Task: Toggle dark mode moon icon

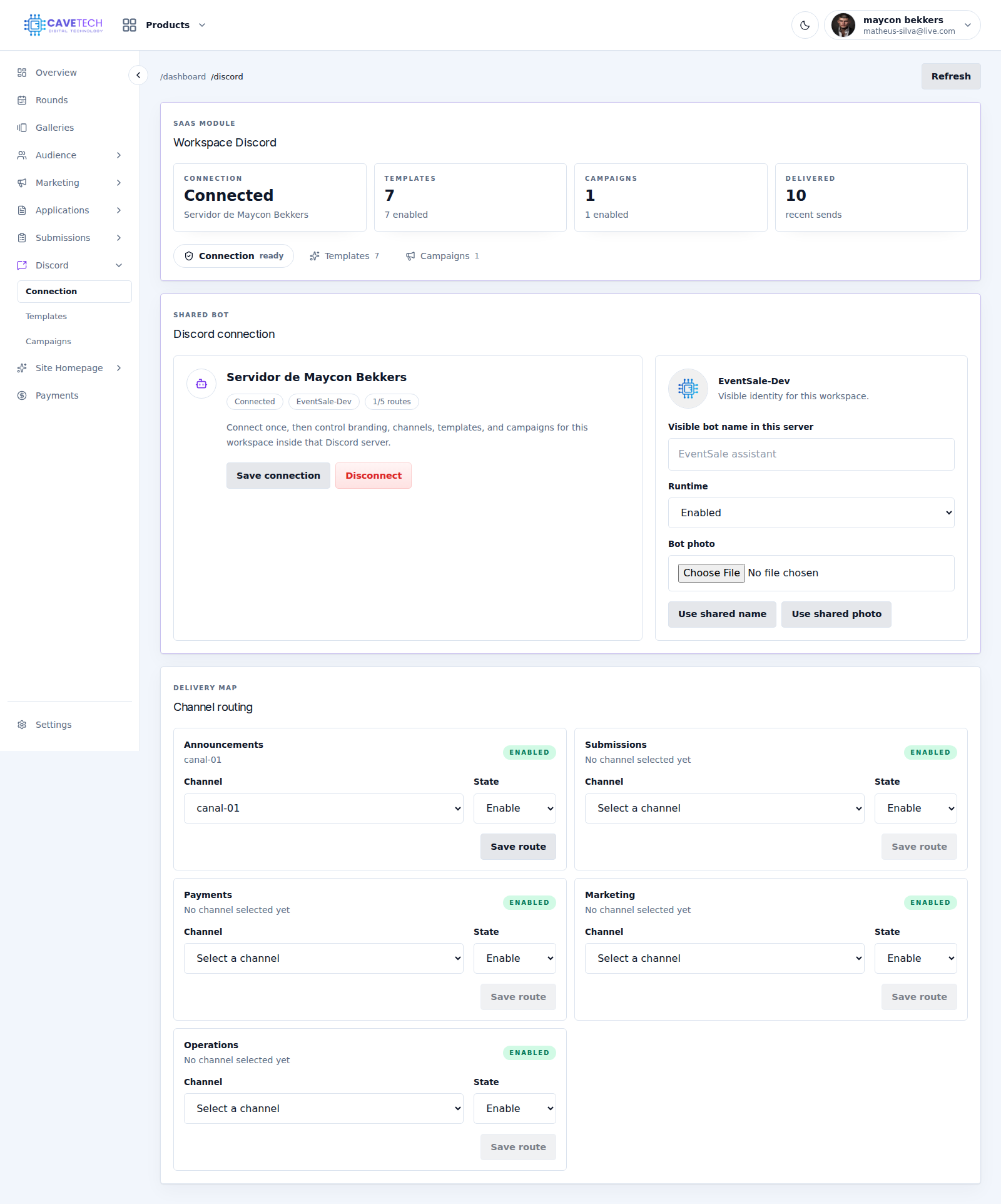Action: [x=805, y=25]
